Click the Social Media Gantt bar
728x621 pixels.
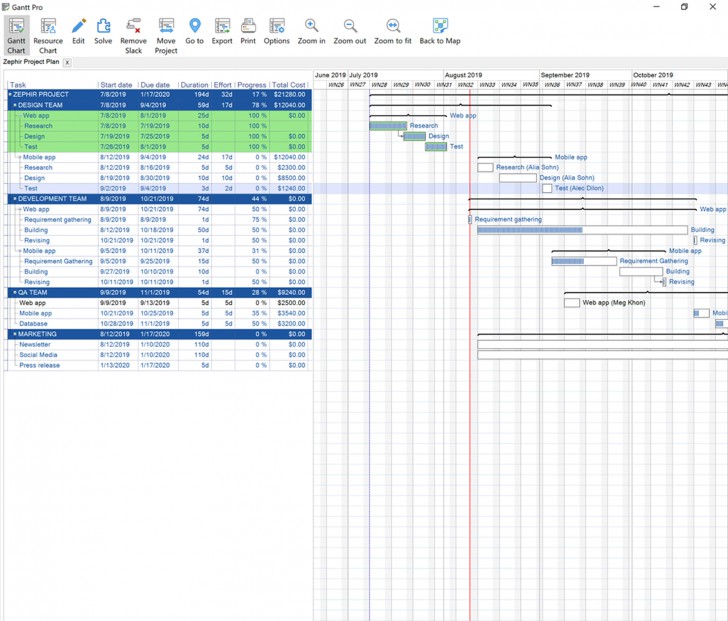click(x=603, y=355)
